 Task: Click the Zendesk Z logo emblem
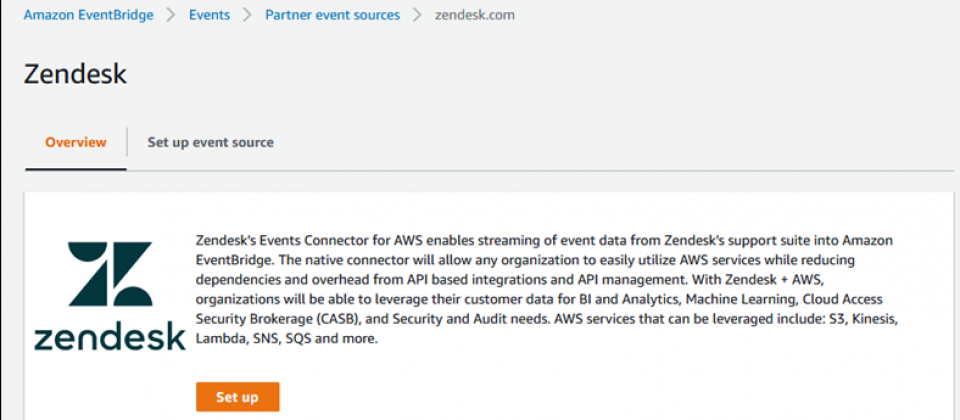tap(110, 274)
